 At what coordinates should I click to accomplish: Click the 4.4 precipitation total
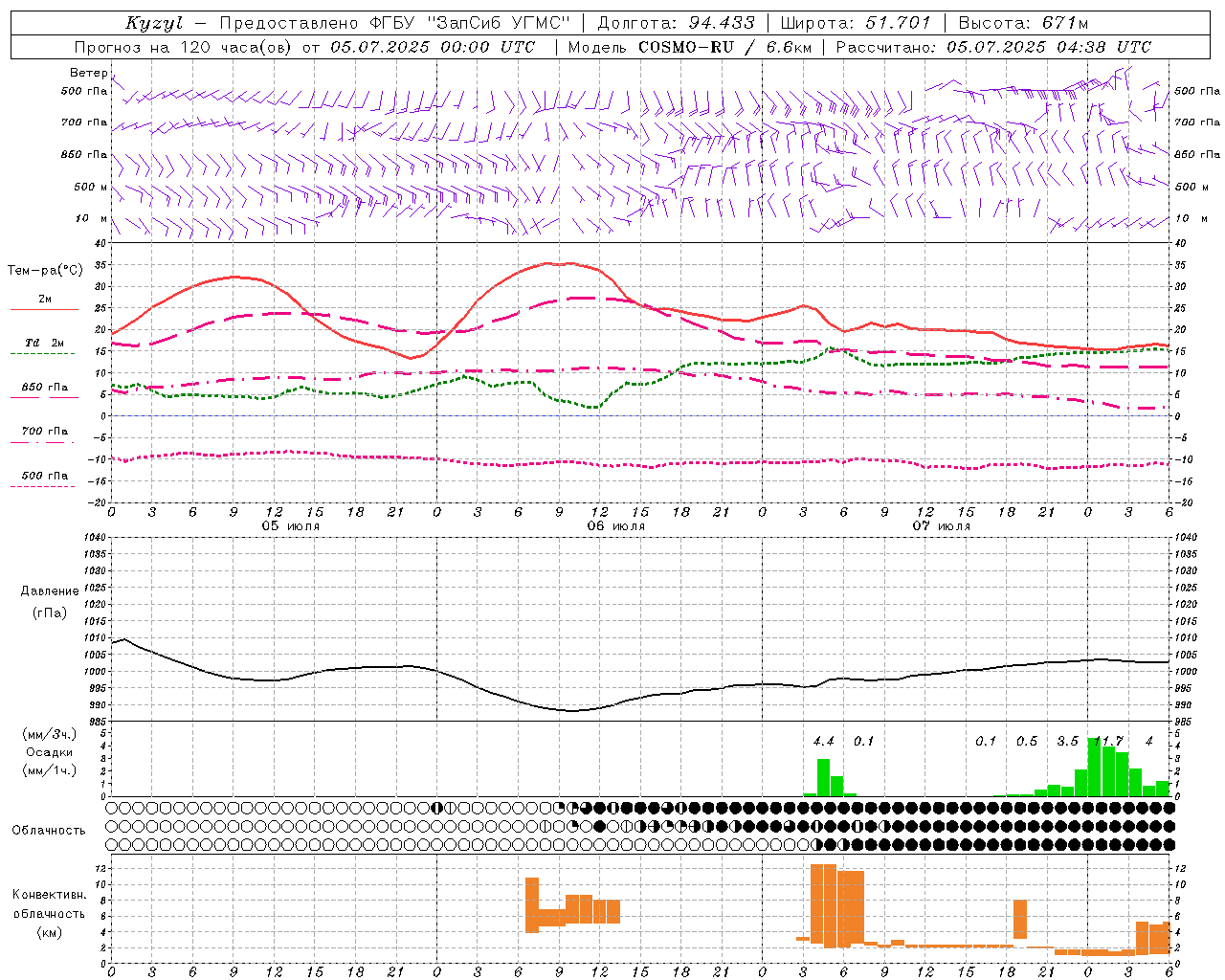823,742
